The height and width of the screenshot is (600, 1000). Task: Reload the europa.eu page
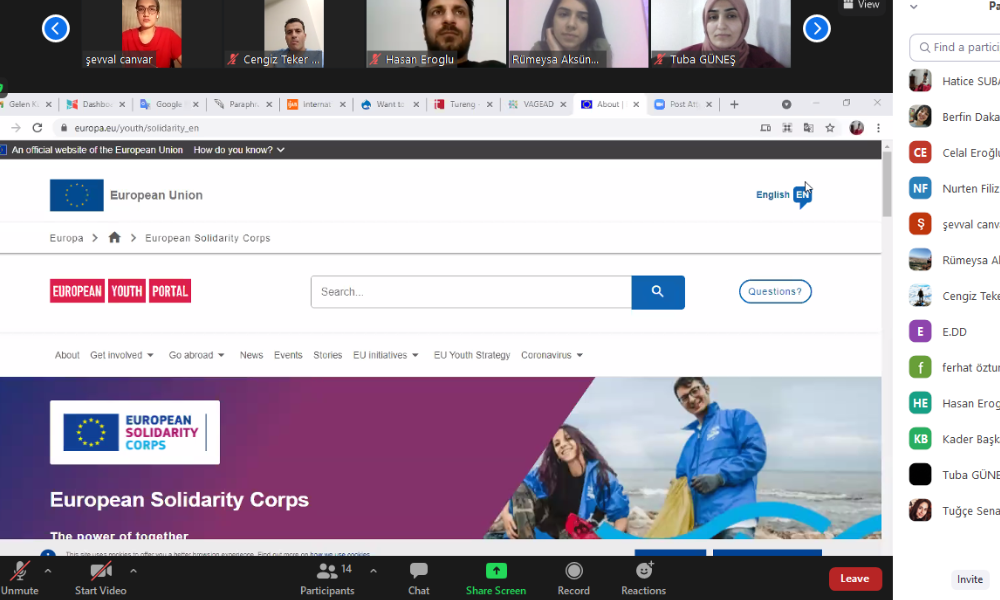click(x=38, y=128)
